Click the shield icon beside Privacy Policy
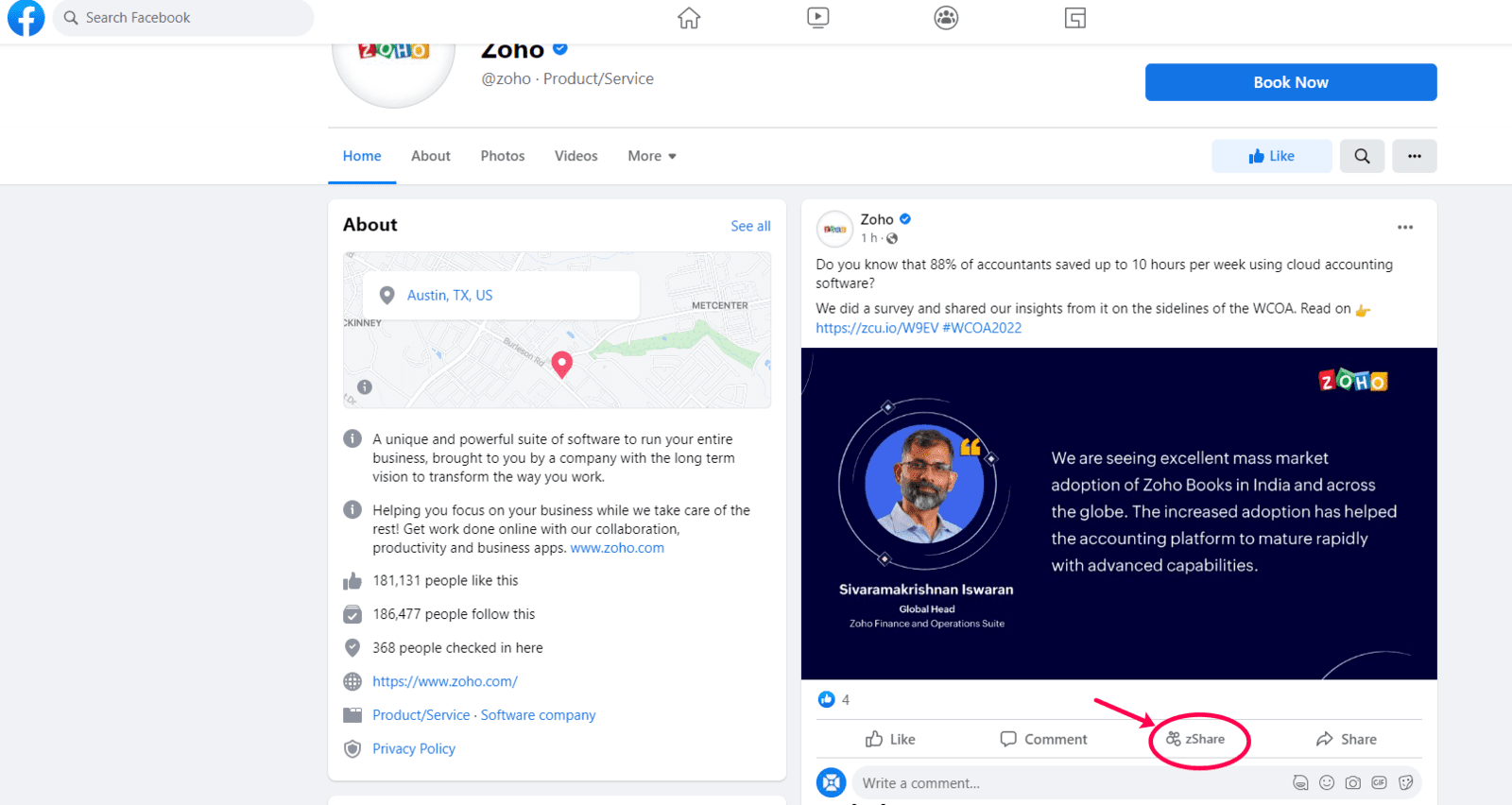The image size is (1512, 805). point(352,749)
